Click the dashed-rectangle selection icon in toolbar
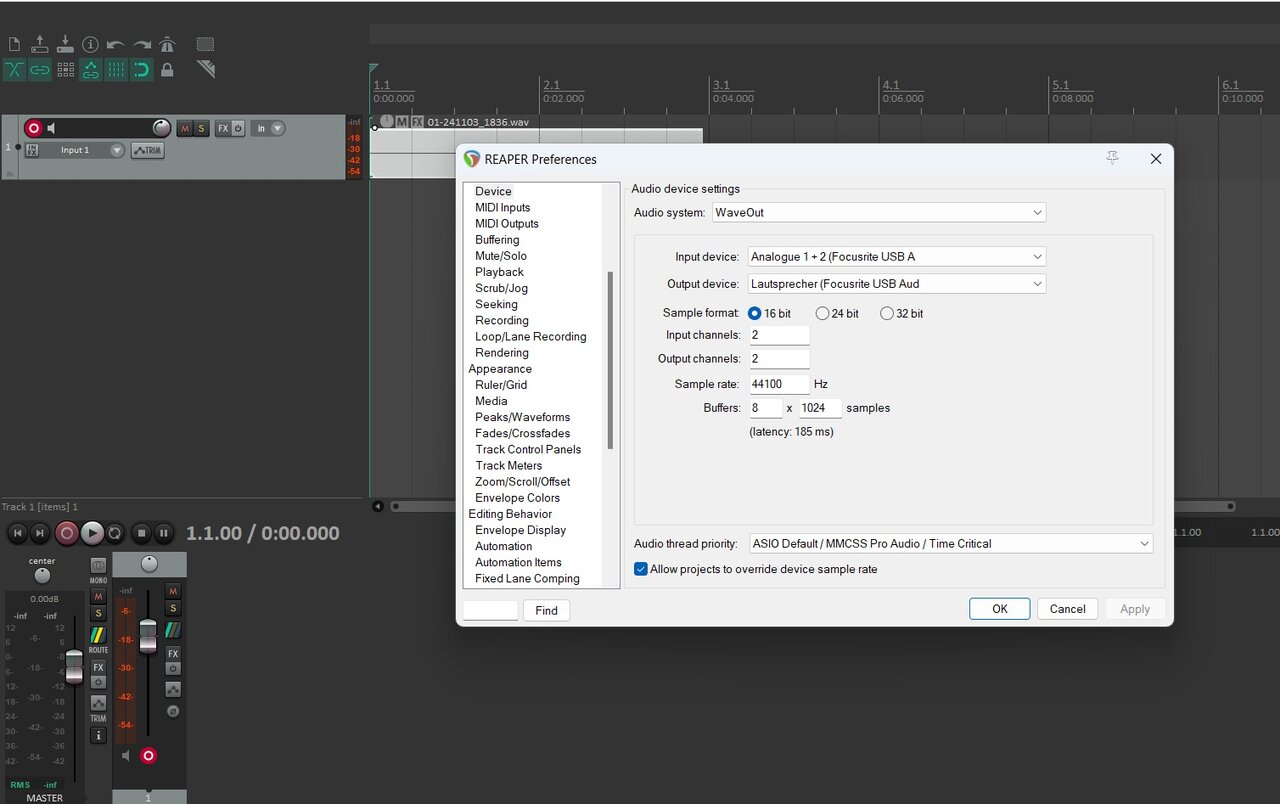 205,44
